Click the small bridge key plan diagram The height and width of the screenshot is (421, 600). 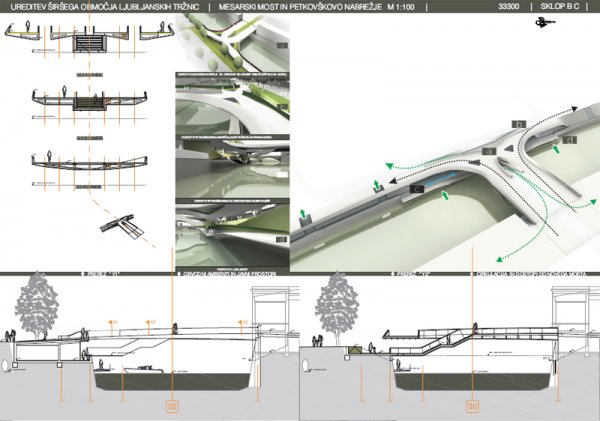[x=124, y=227]
